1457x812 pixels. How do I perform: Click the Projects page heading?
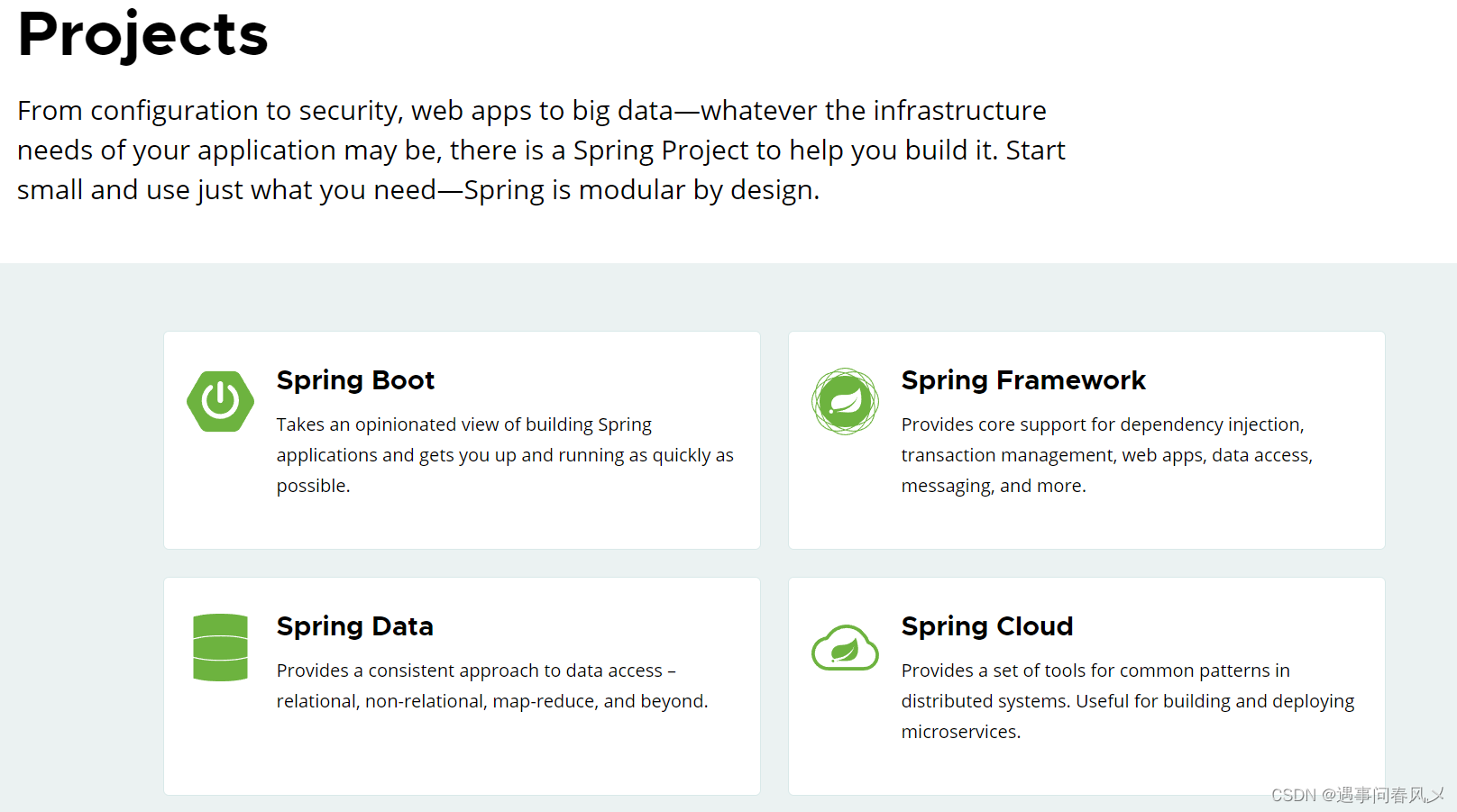(142, 34)
